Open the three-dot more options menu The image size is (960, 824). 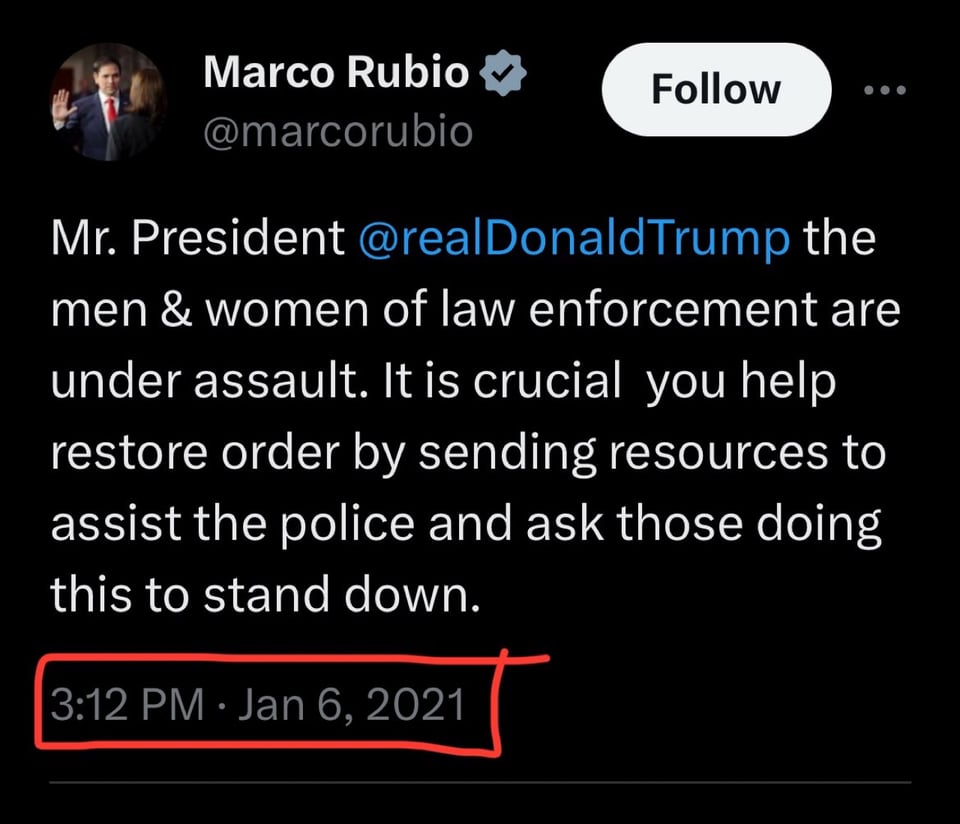(884, 90)
